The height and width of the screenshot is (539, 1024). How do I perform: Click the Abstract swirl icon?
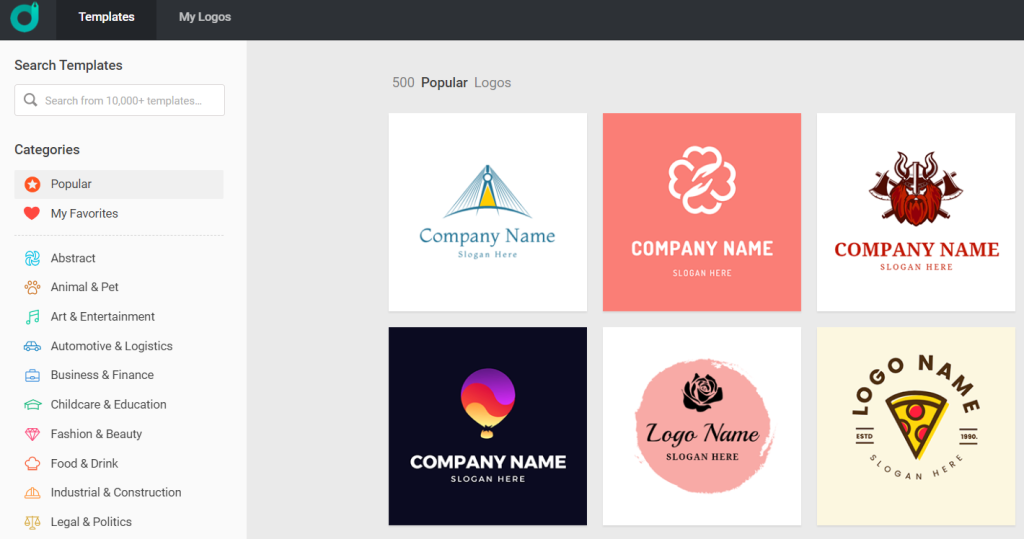32,258
